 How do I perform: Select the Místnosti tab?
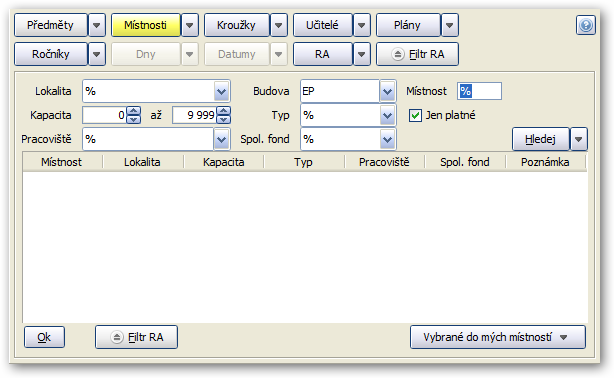[x=146, y=25]
